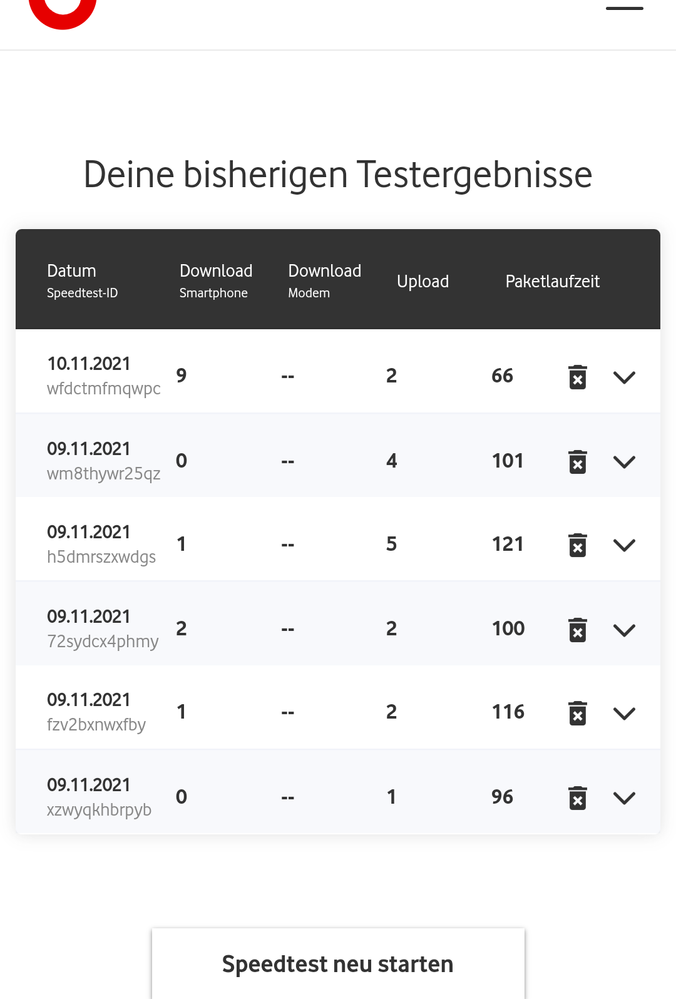Select the wfdctmfmqwpc speedtest ID text
The image size is (676, 999).
103,390
